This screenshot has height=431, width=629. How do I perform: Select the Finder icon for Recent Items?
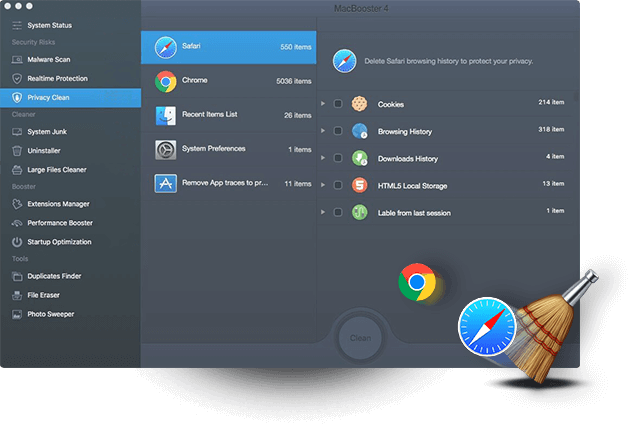(166, 116)
